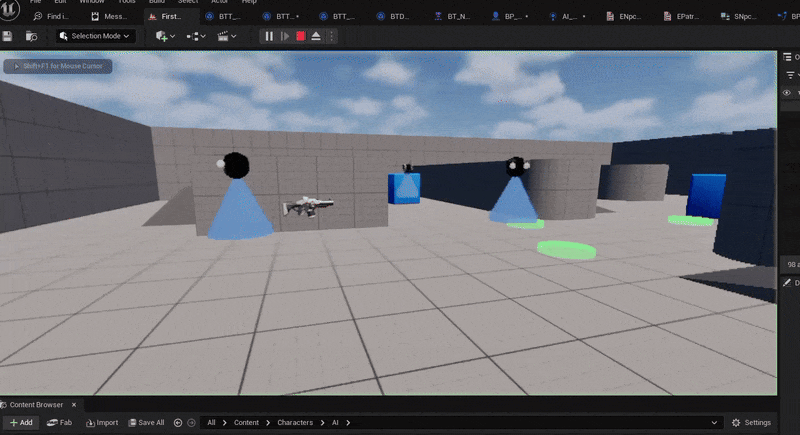Open the Blueprints toolbar dropdown
Viewport: 800px width, 435px height.
196,36
